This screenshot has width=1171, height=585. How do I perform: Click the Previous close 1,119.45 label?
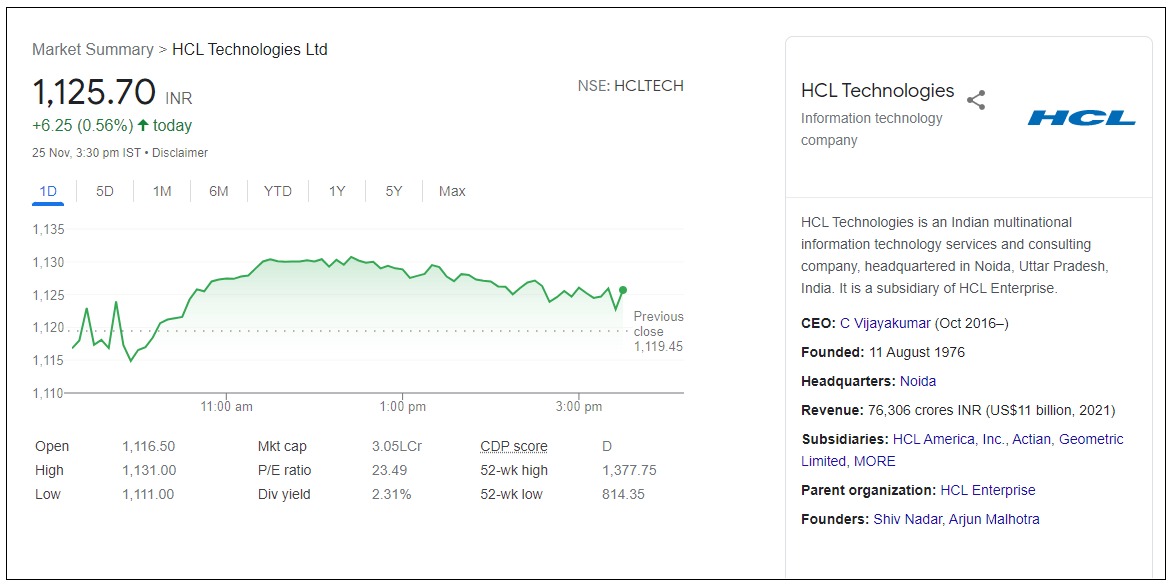[x=658, y=332]
